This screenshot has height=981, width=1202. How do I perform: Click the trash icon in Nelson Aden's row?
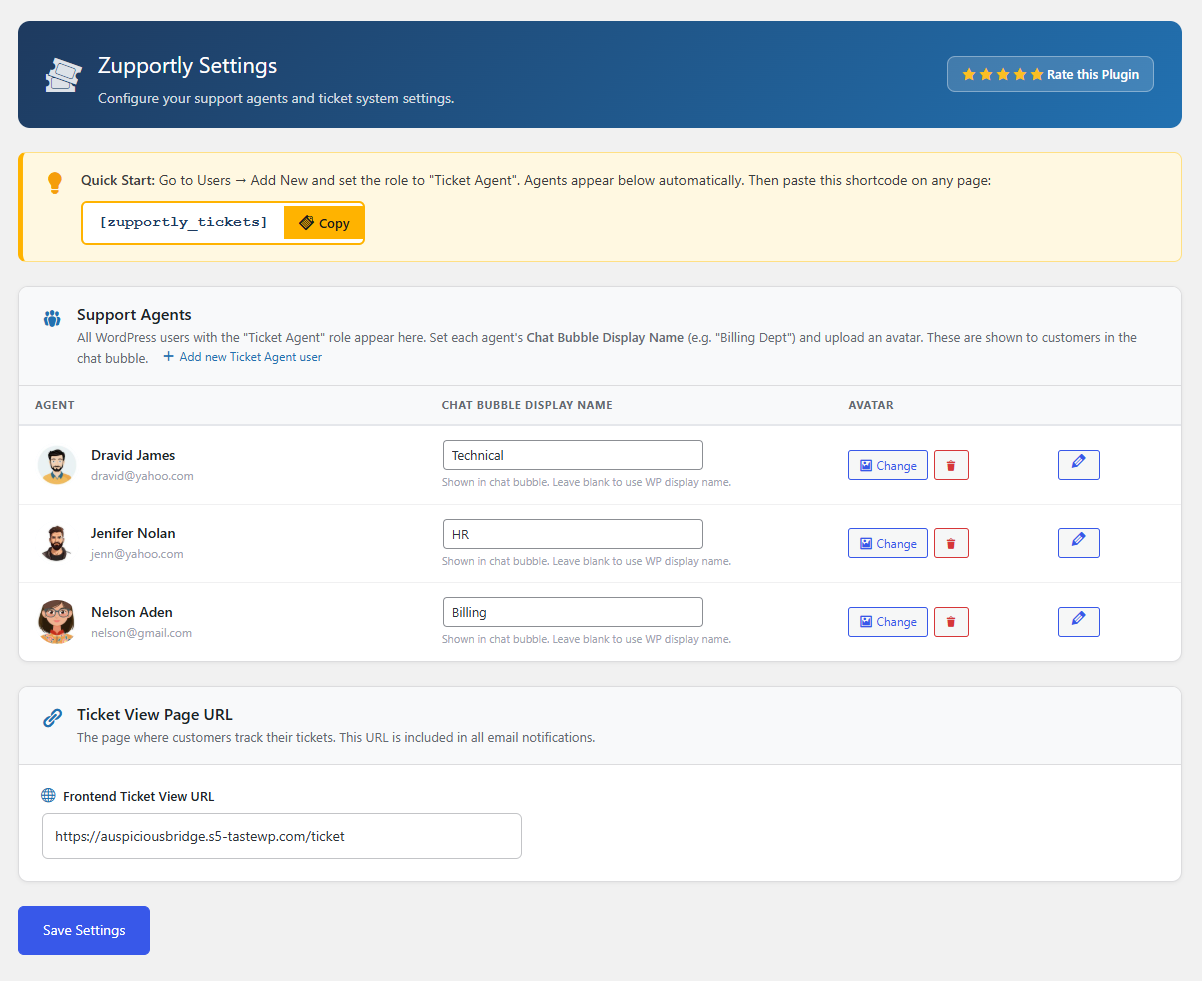(x=951, y=621)
